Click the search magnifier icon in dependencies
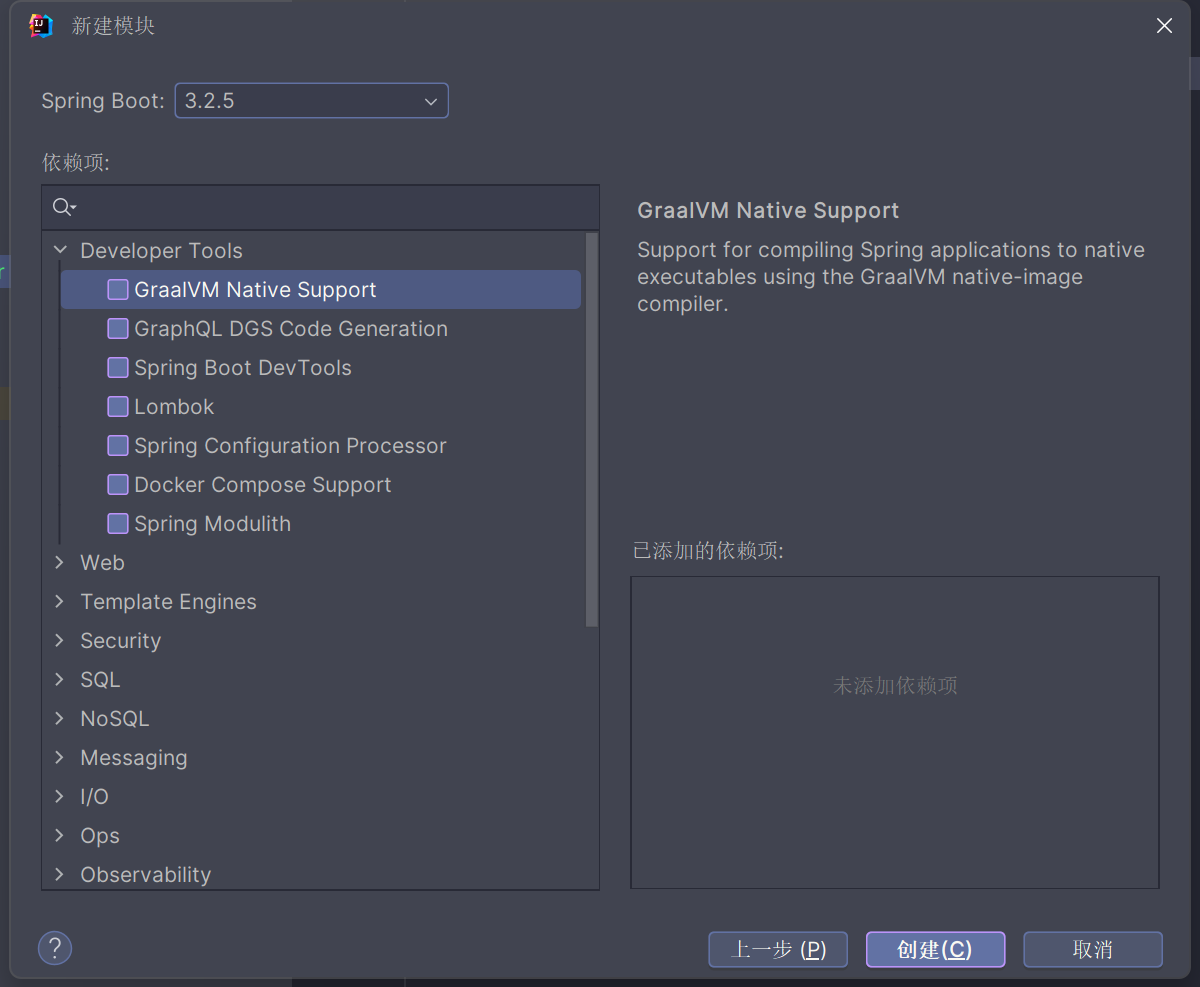This screenshot has height=987, width=1200. pos(64,207)
